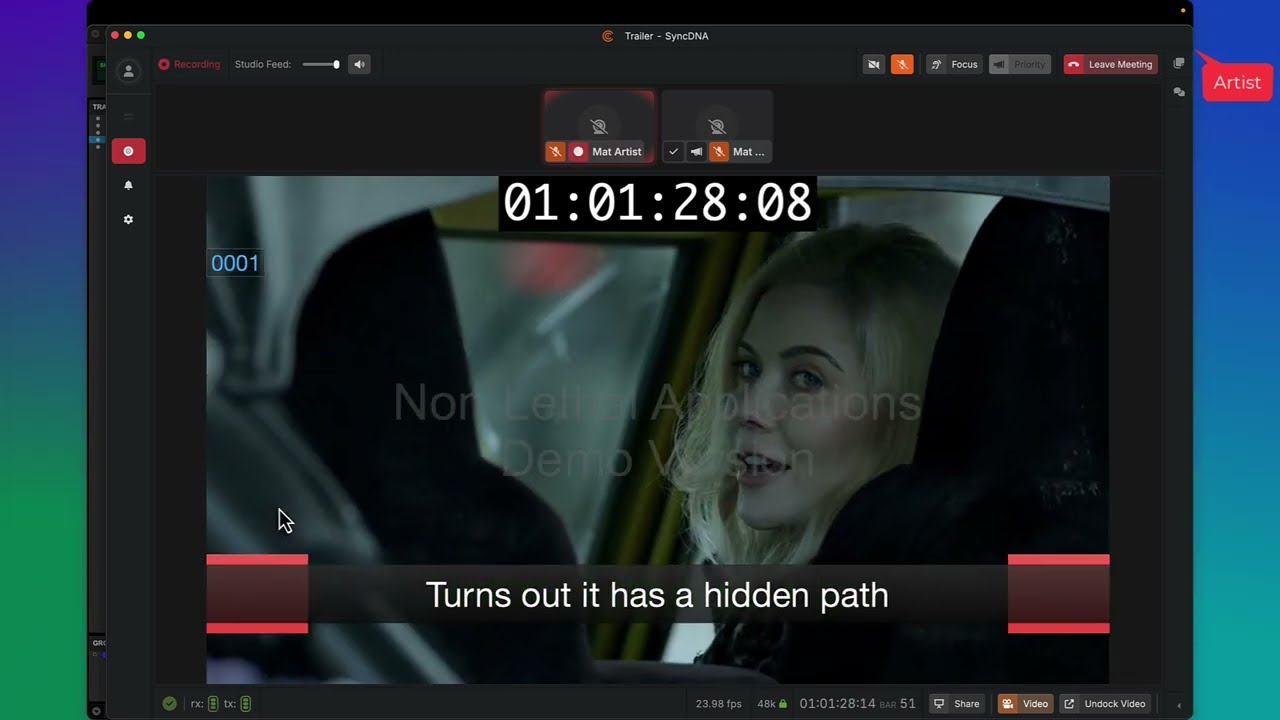
Task: Click the video preview area
Action: coord(657,430)
